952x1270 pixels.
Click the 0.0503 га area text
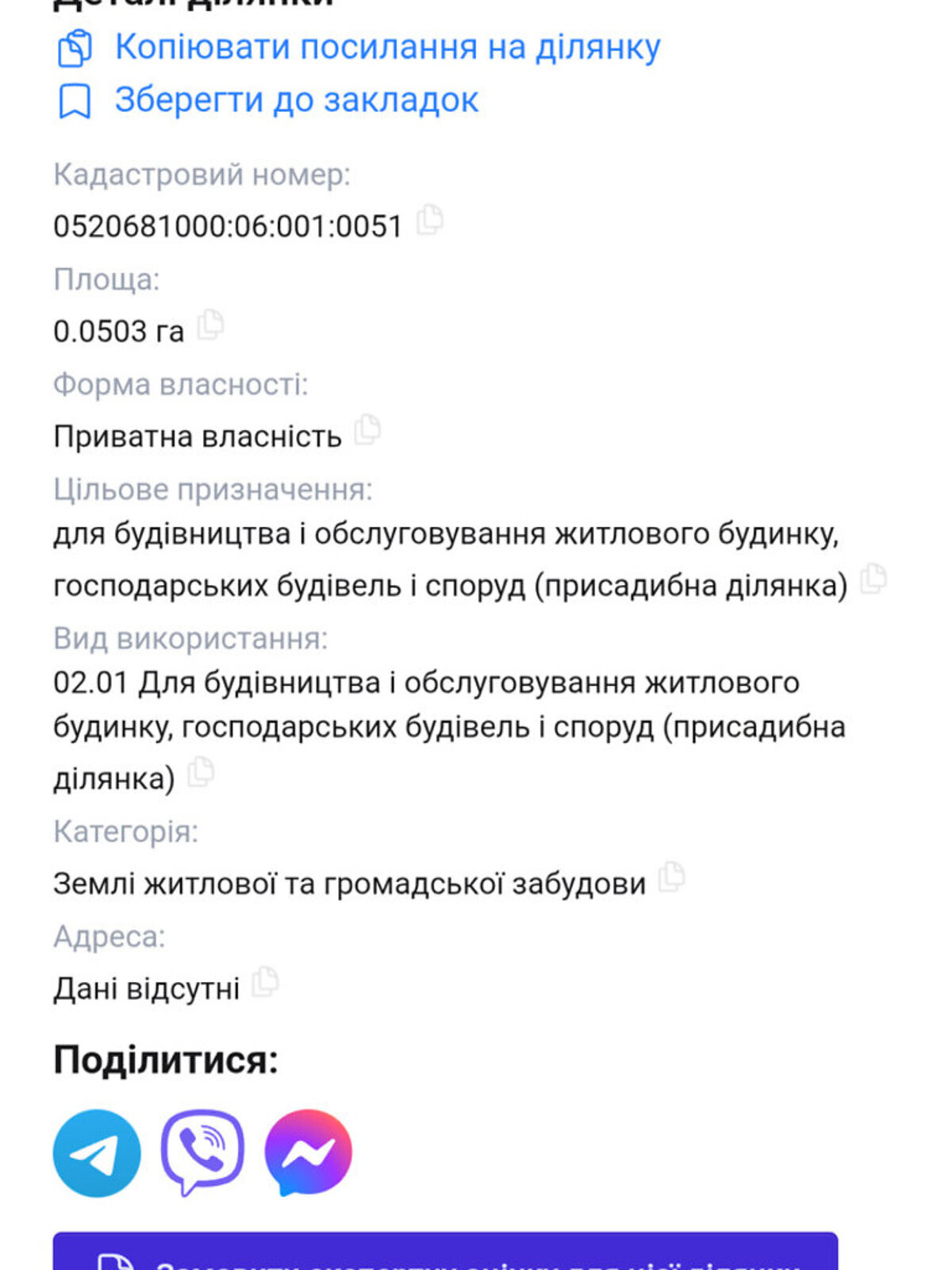click(118, 331)
